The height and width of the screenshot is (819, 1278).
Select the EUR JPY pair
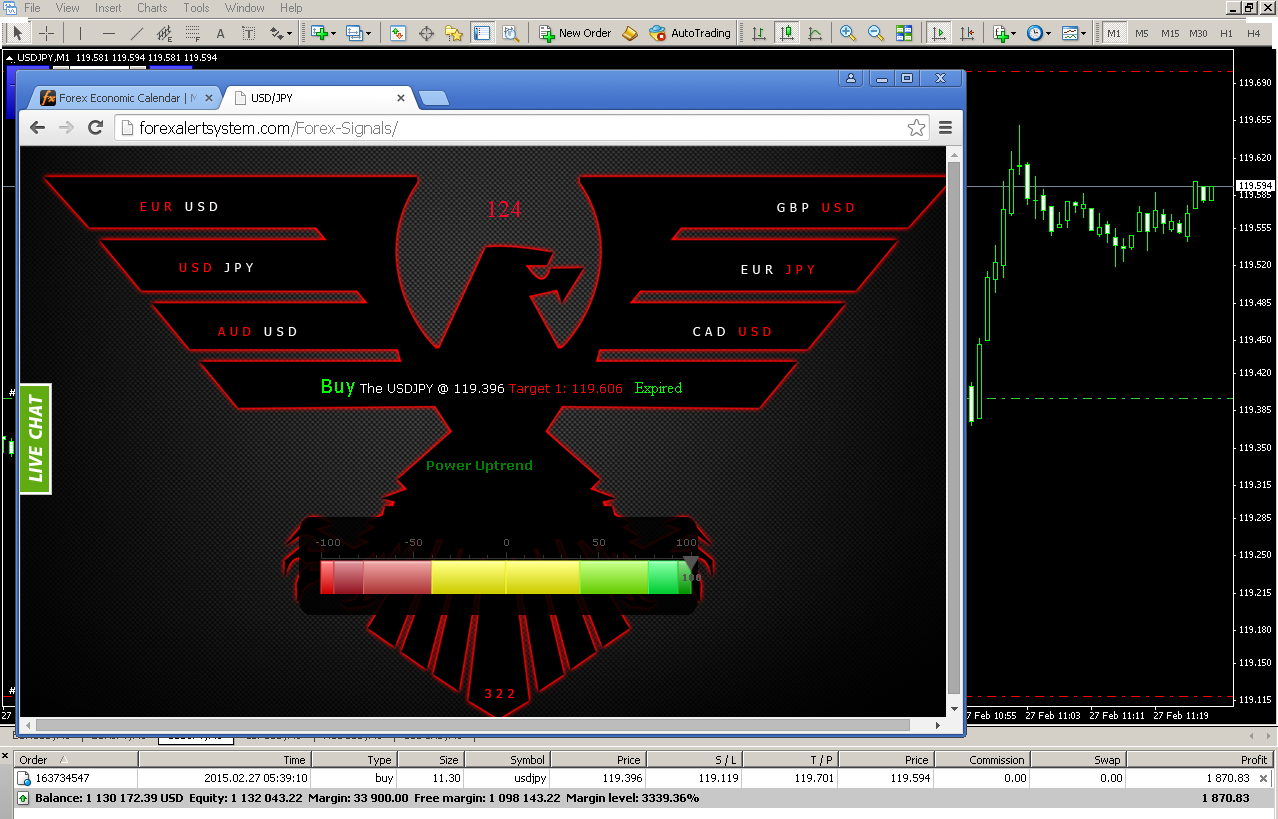pyautogui.click(x=778, y=270)
